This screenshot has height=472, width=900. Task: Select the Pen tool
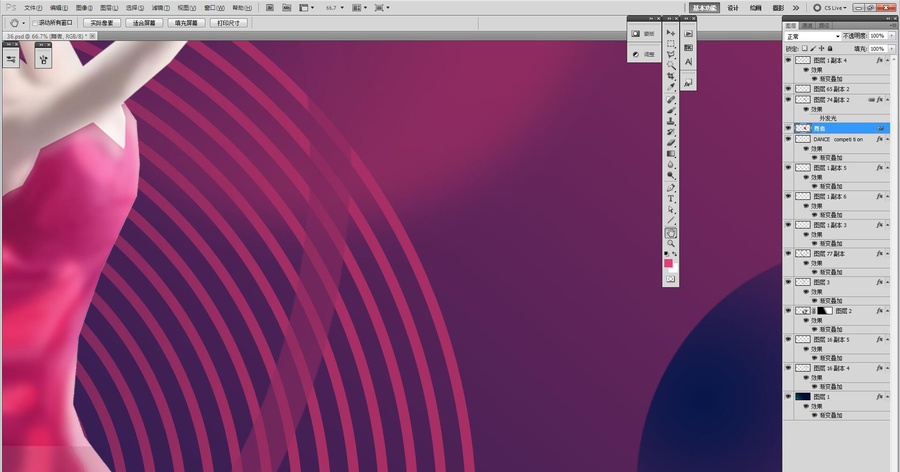pyautogui.click(x=670, y=188)
